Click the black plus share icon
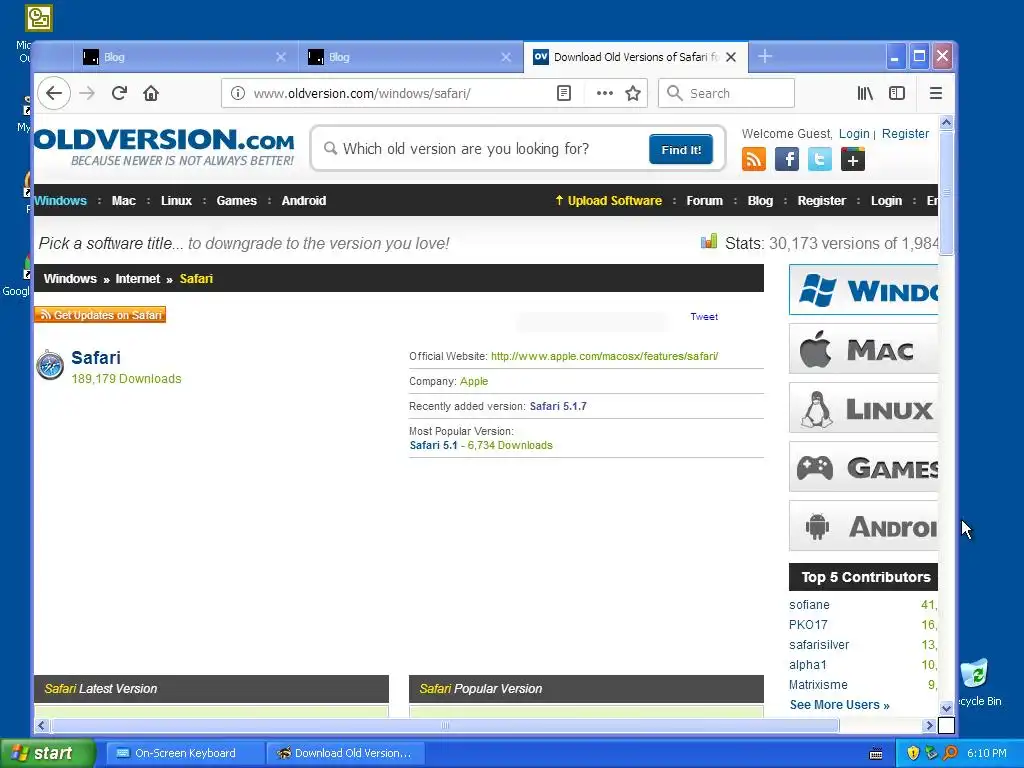Image resolution: width=1024 pixels, height=768 pixels. pos(853,159)
